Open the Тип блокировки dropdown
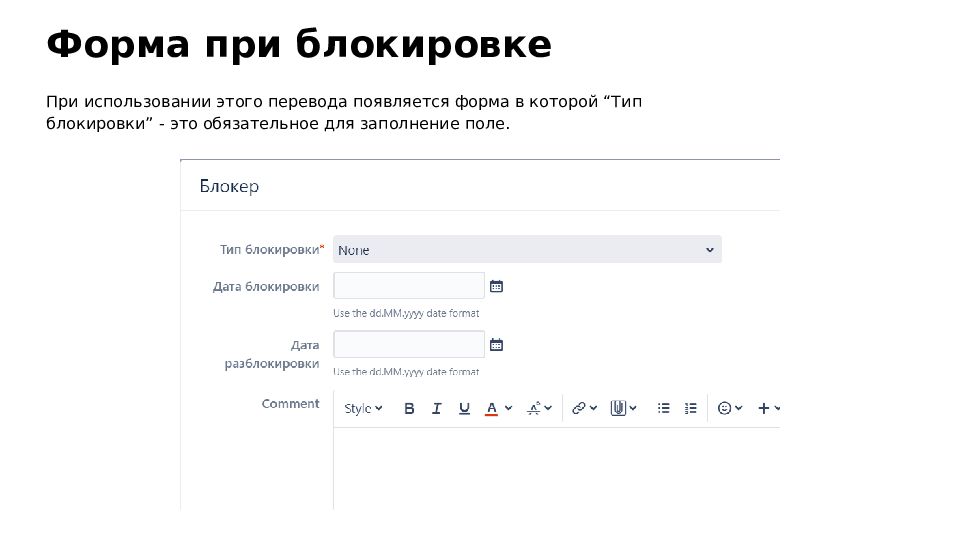The width and height of the screenshot is (960, 540). [527, 250]
